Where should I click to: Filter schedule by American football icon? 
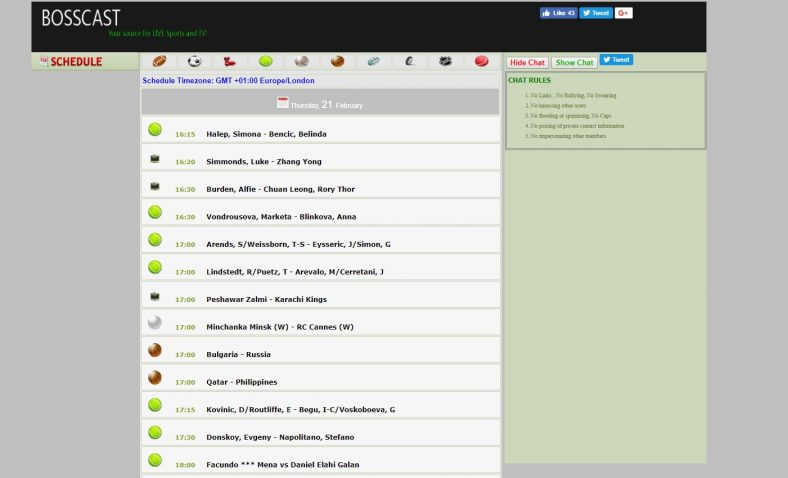(x=159, y=61)
